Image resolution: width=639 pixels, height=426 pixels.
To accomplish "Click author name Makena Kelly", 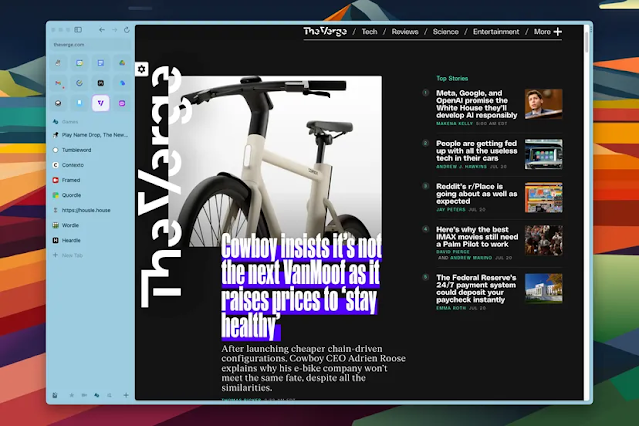I will click(454, 124).
